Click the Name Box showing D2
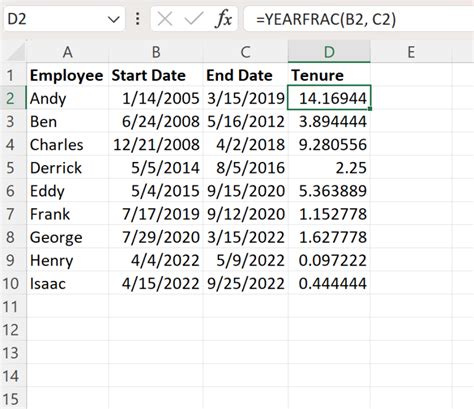This screenshot has width=474, height=409. pyautogui.click(x=64, y=19)
